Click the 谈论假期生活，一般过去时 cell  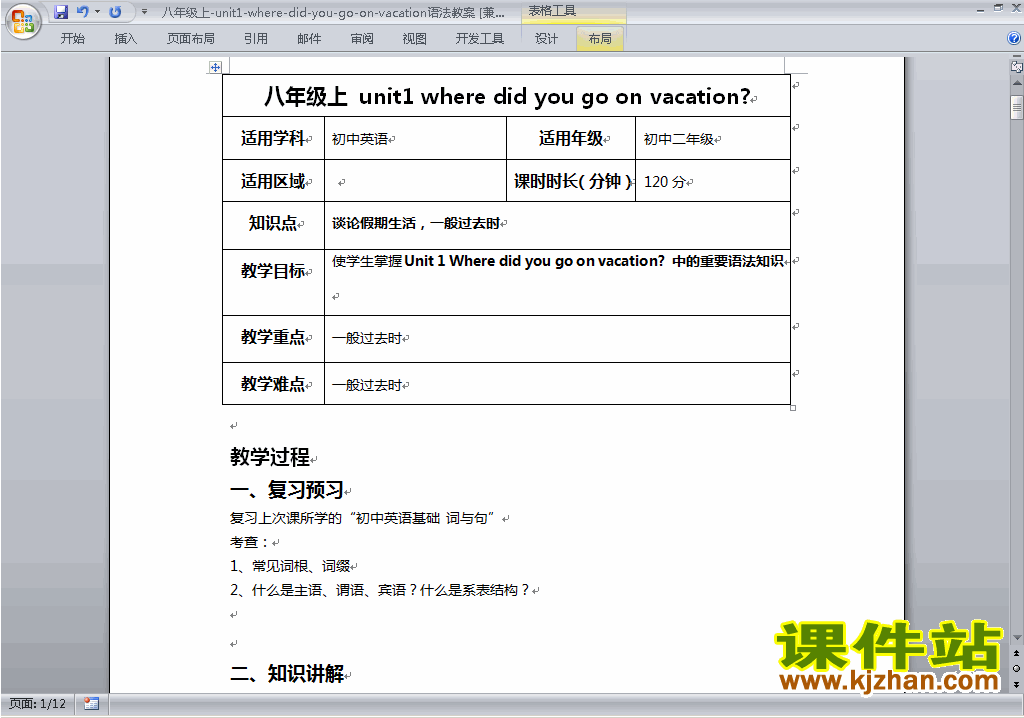[x=557, y=223]
